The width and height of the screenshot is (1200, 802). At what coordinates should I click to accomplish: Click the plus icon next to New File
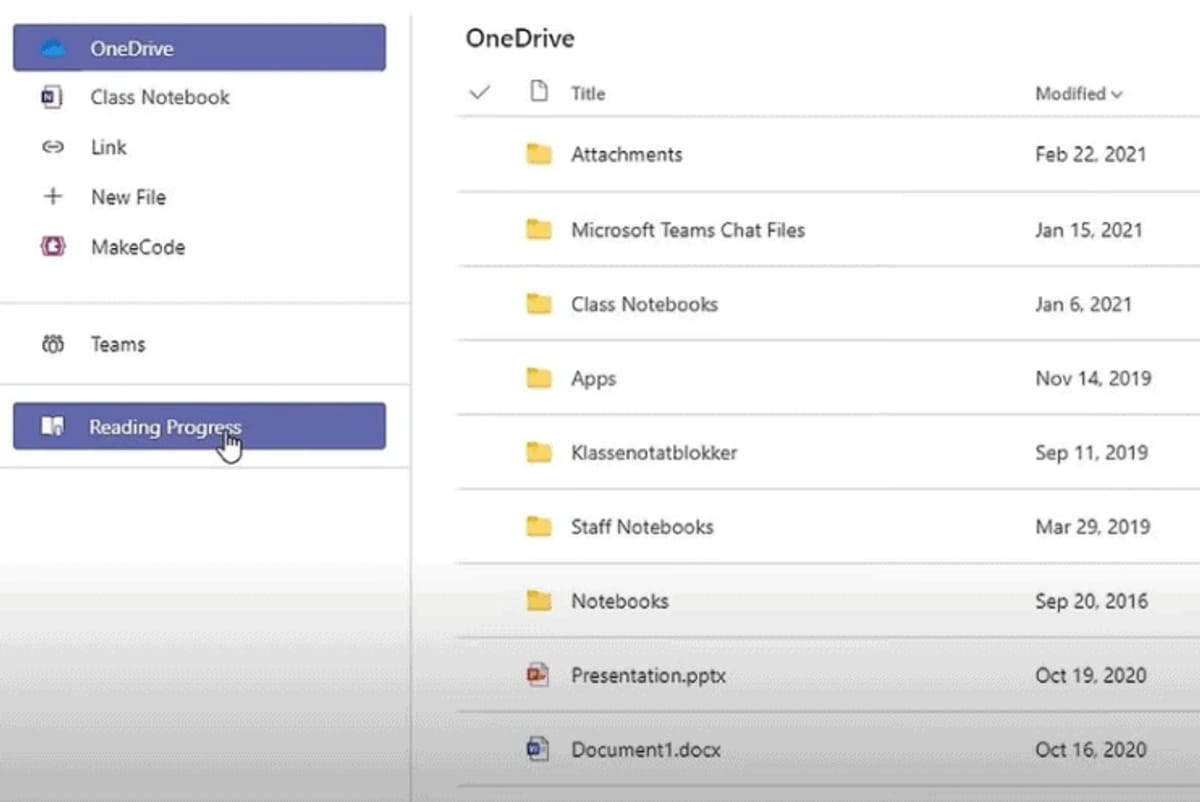point(53,197)
